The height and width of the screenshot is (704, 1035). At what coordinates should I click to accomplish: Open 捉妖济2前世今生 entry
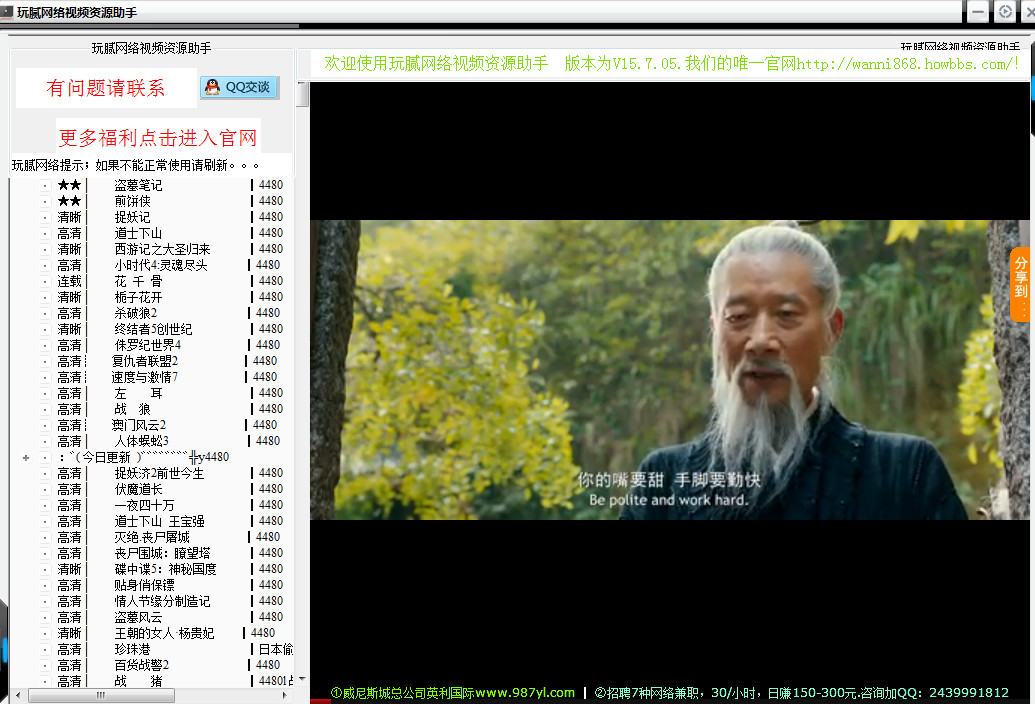(x=159, y=473)
